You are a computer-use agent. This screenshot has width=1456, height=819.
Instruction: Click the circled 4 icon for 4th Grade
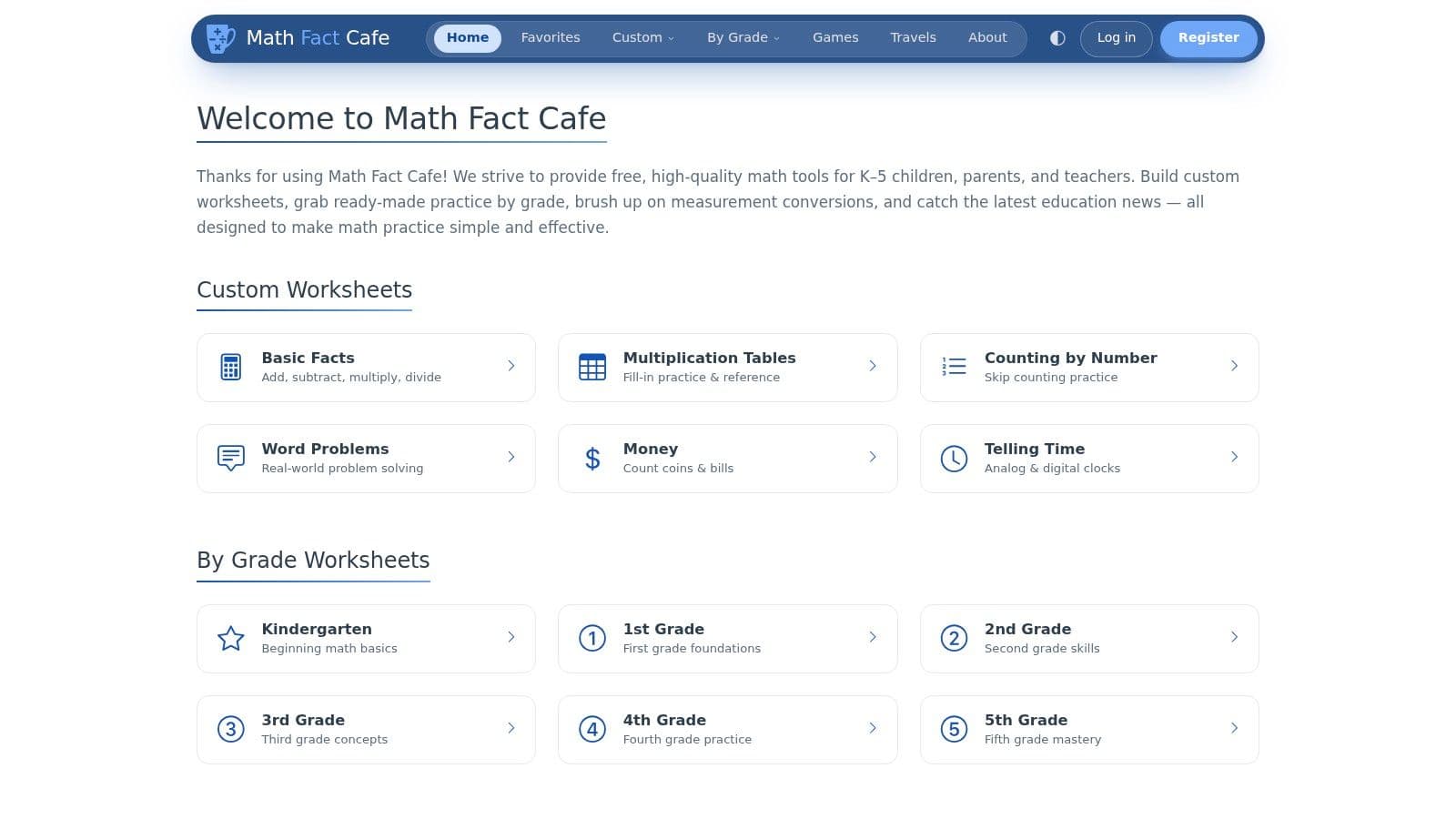(x=592, y=729)
